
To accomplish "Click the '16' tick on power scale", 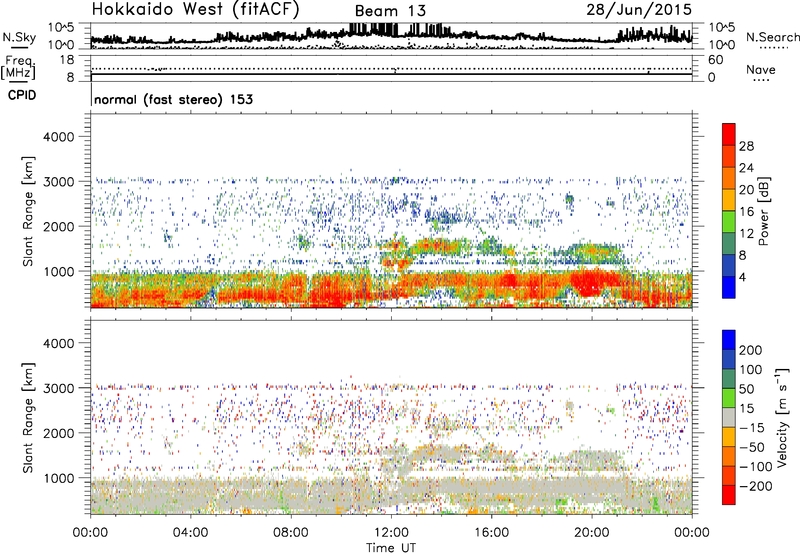I will tap(746, 212).
